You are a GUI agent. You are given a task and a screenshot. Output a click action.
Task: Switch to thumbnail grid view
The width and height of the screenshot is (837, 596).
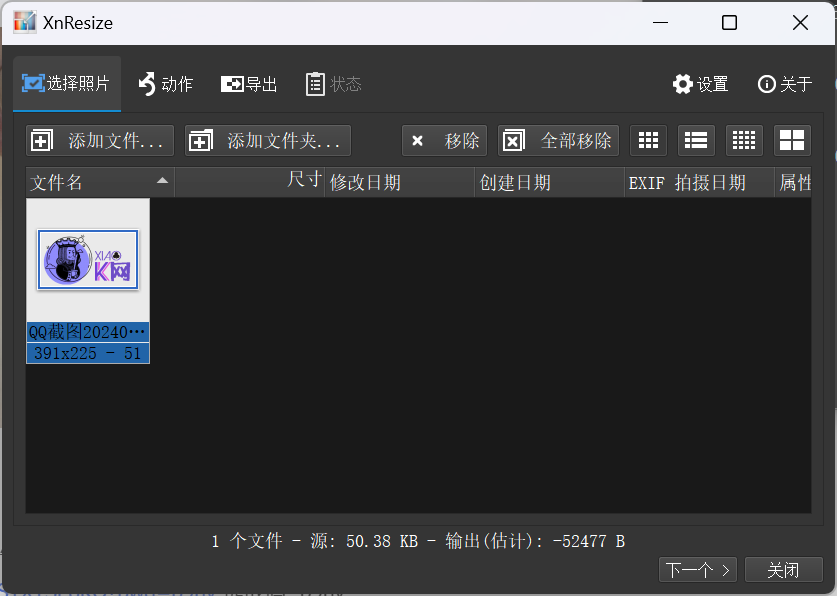(647, 140)
